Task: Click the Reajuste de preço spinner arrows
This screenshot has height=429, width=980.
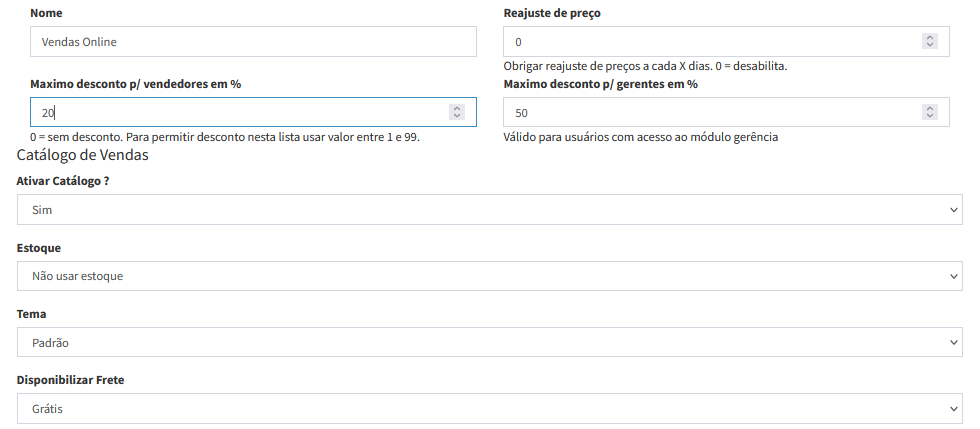Action: [x=930, y=42]
